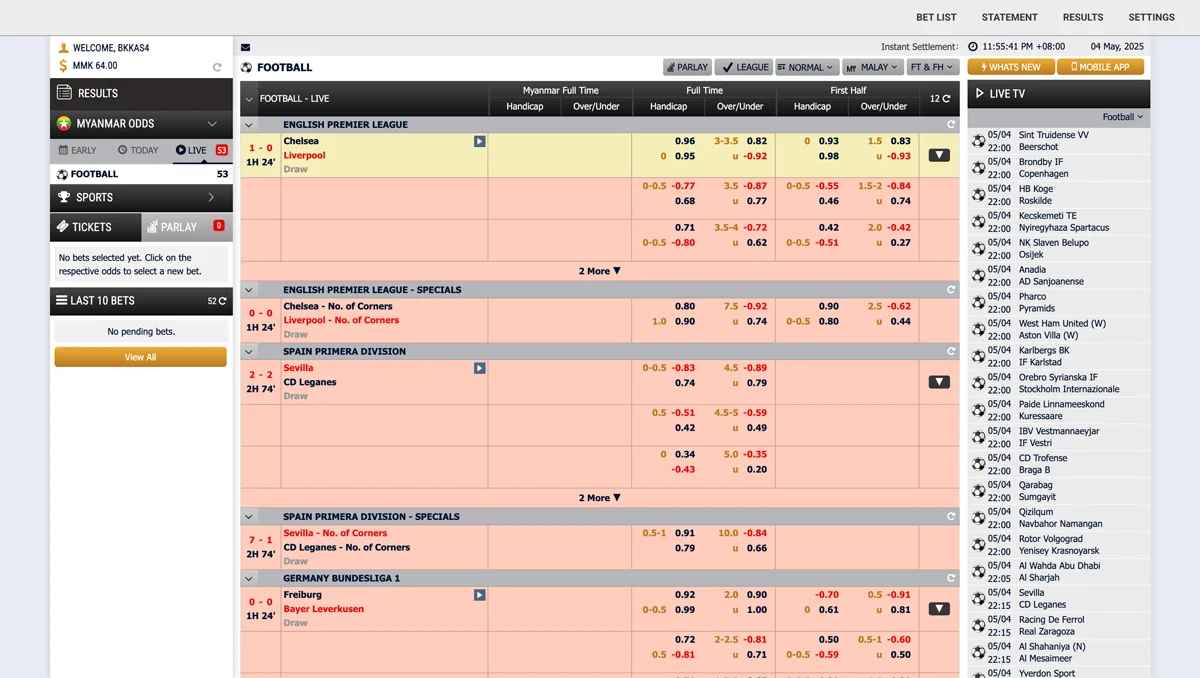Open Settings from top menu
The height and width of the screenshot is (678, 1200).
[x=1151, y=17]
